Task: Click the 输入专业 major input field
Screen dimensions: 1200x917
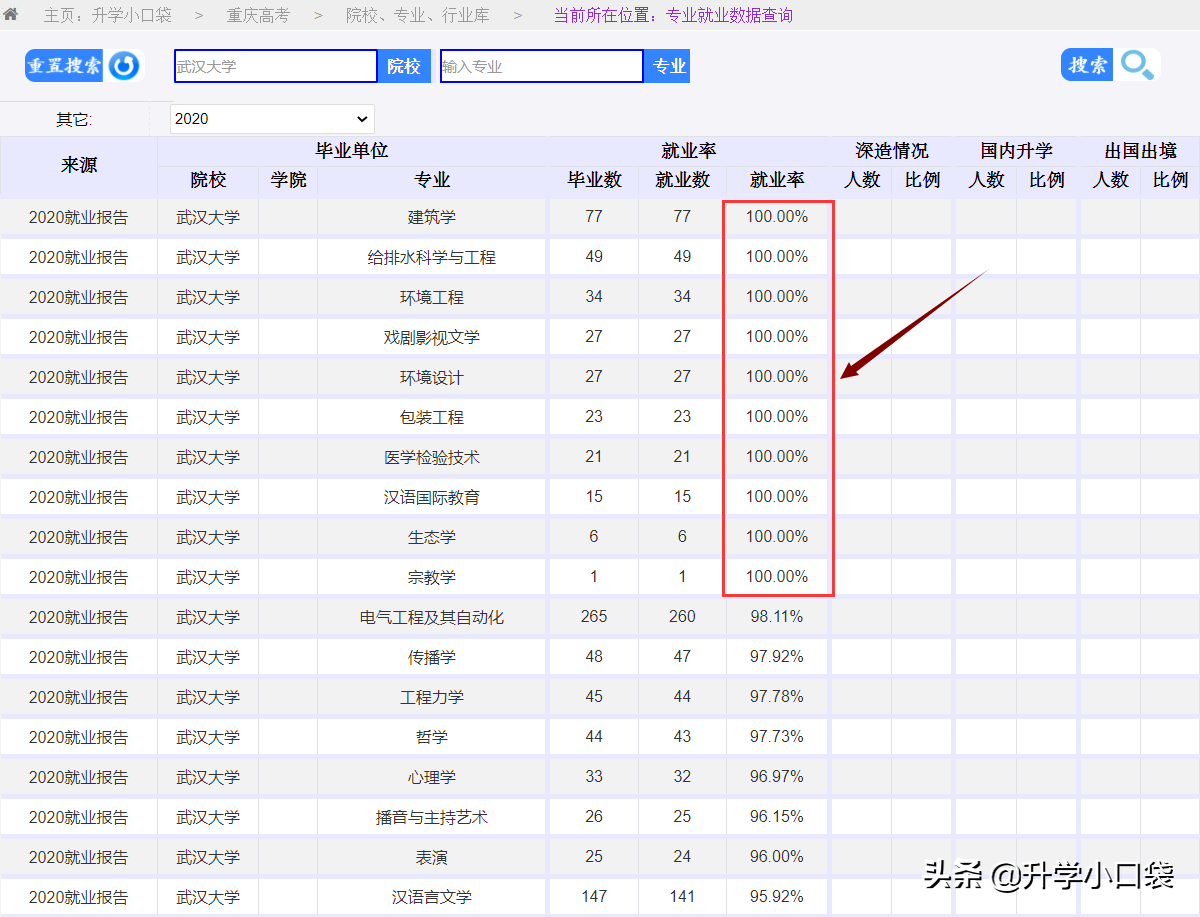Action: 541,65
